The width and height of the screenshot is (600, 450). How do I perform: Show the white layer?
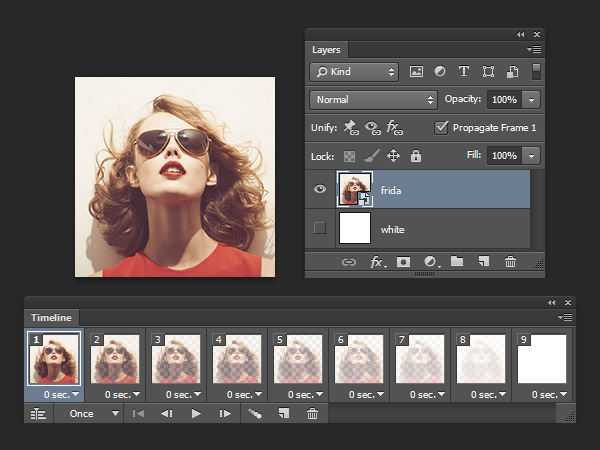click(320, 229)
